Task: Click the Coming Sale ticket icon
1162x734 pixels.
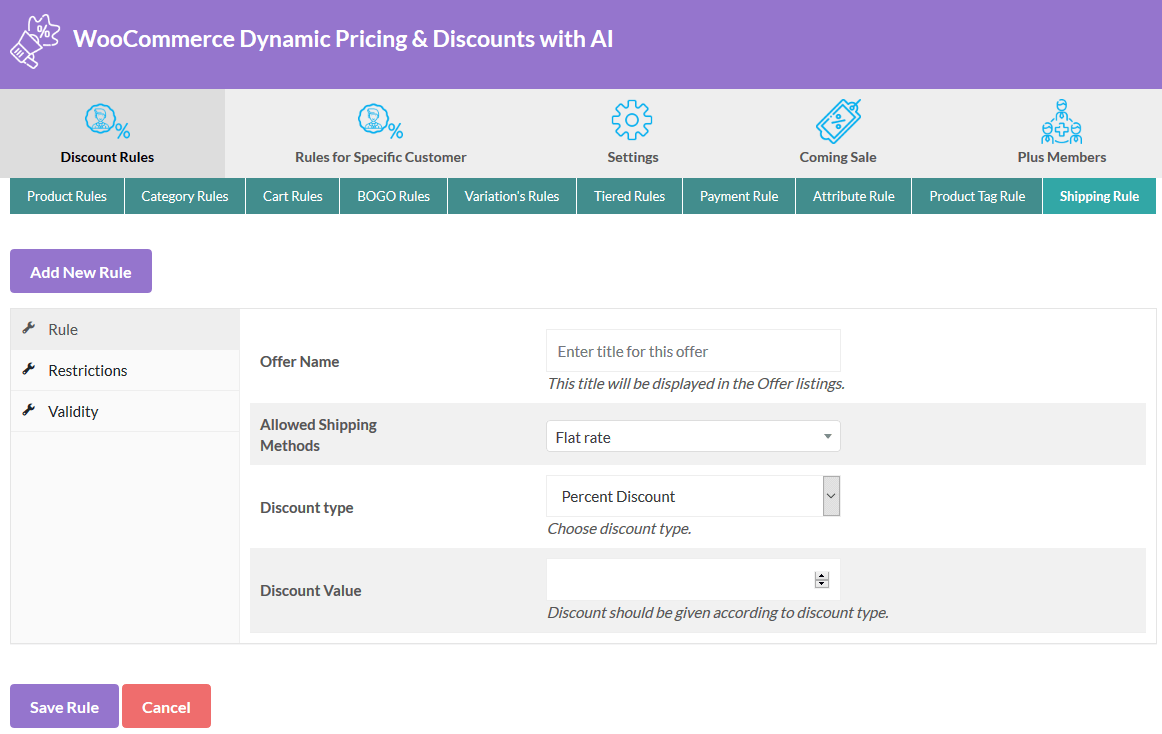Action: (x=837, y=122)
